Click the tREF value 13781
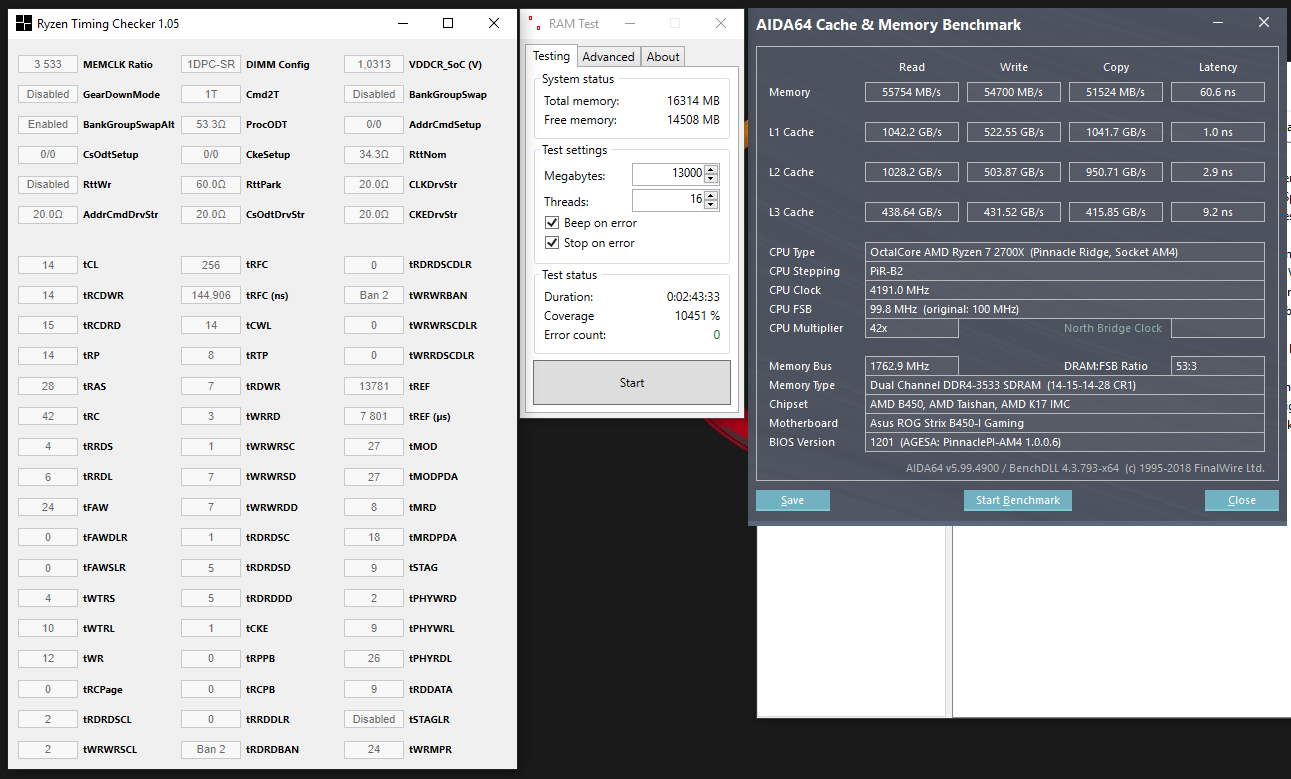This screenshot has width=1291, height=779. pyautogui.click(x=374, y=386)
